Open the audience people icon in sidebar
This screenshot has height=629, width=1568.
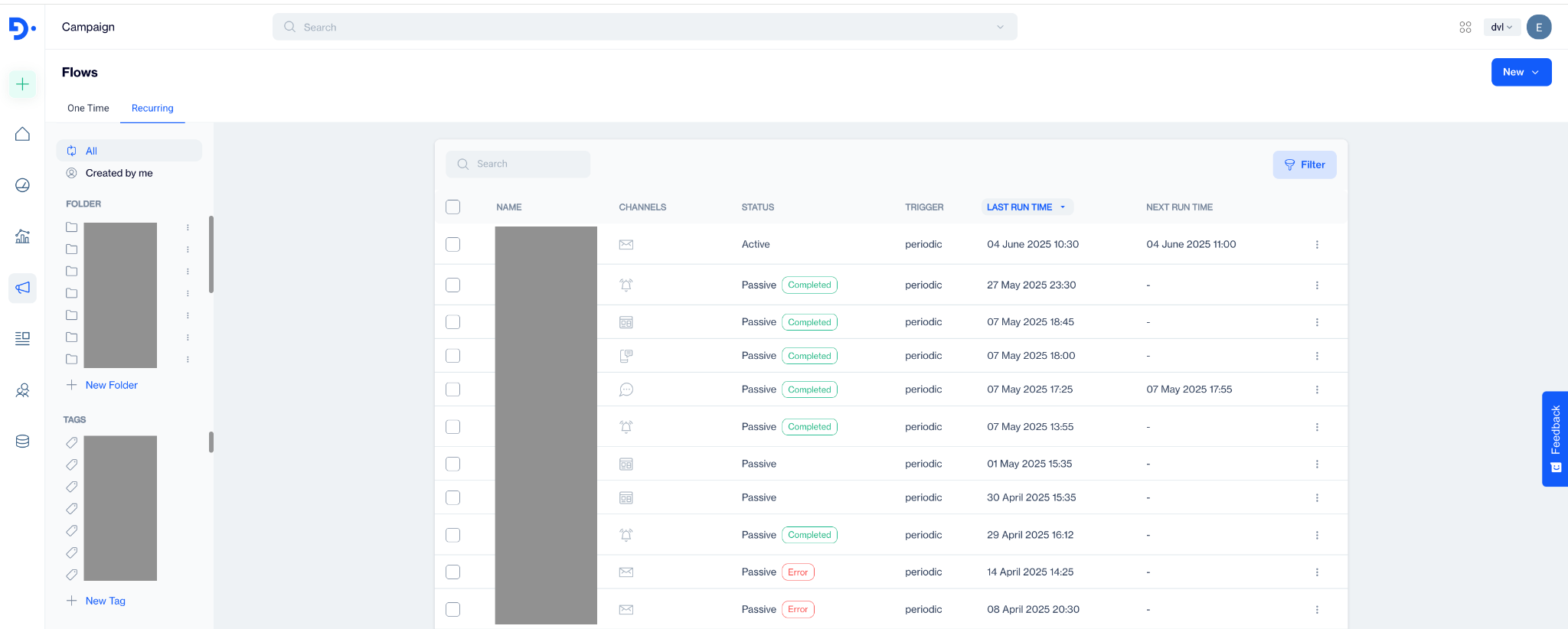pyautogui.click(x=23, y=390)
